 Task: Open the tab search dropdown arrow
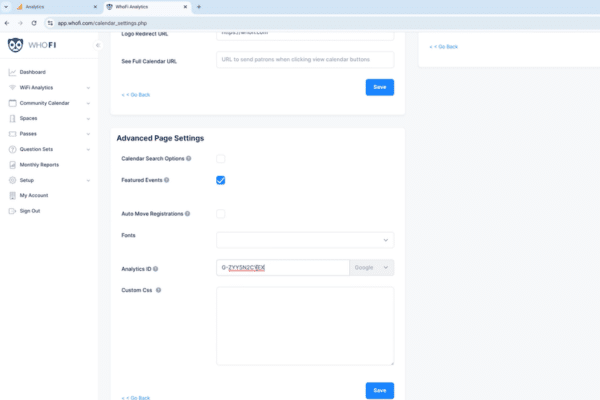[6, 7]
